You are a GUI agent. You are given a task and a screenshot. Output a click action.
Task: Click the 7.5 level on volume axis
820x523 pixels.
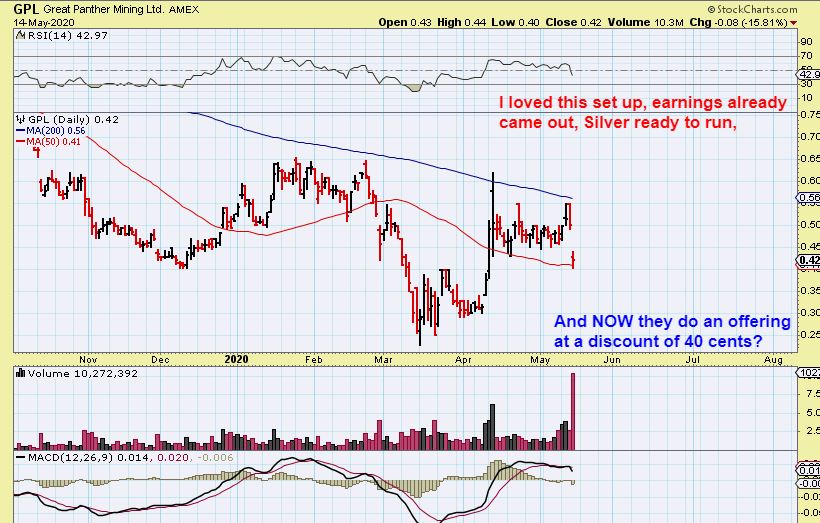point(812,393)
